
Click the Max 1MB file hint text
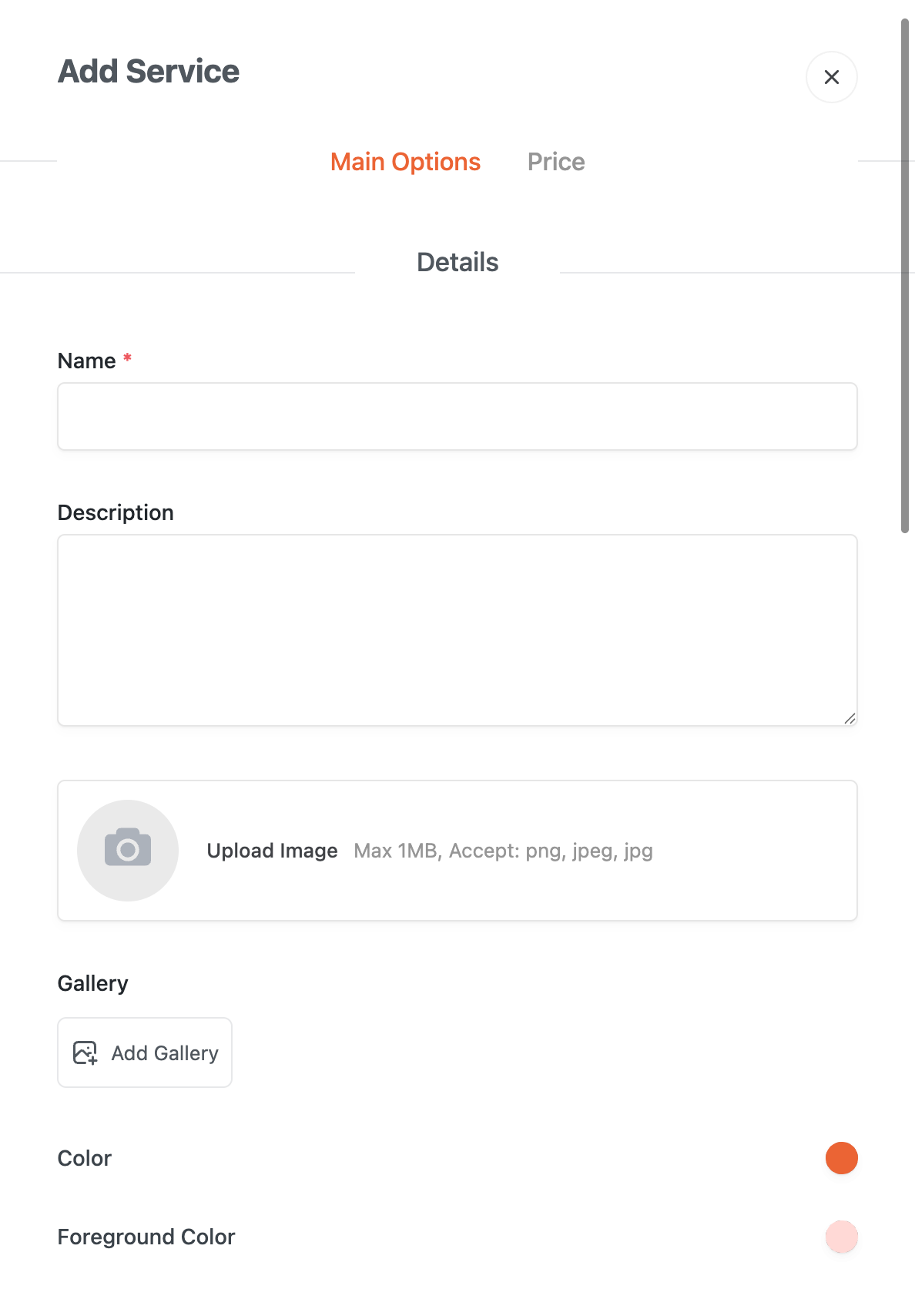(503, 851)
